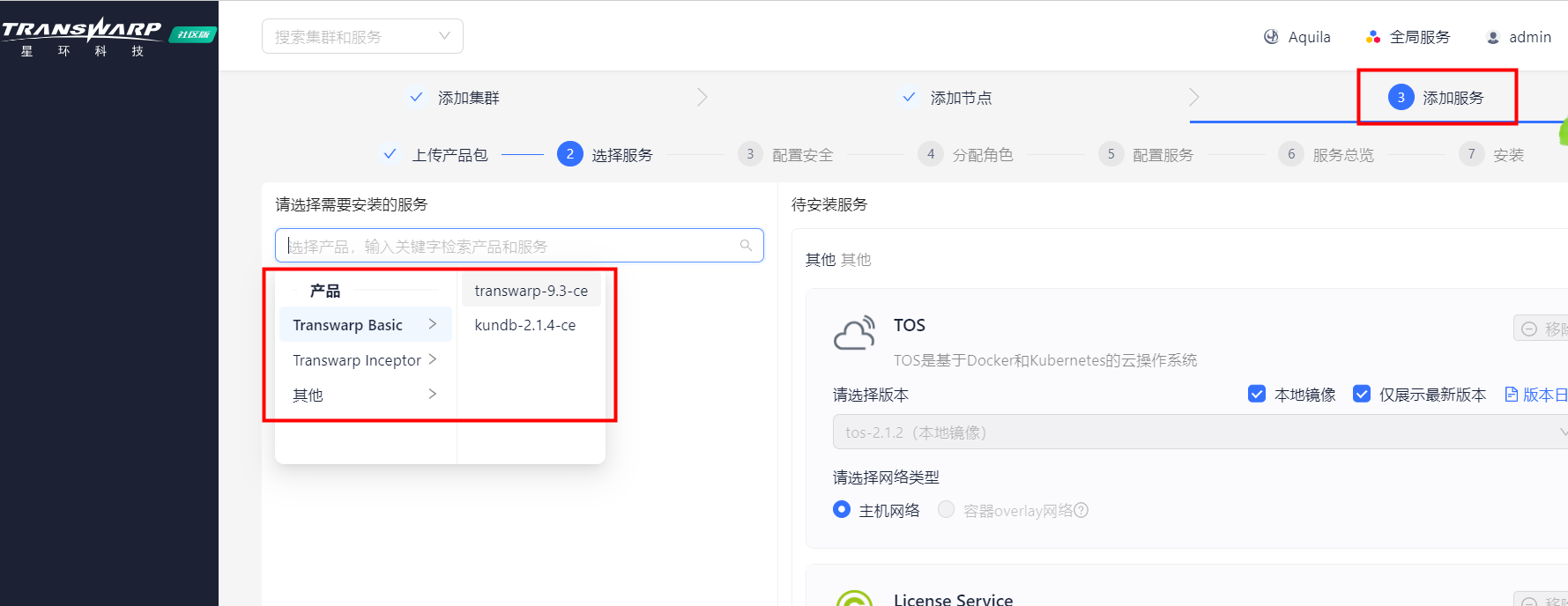Expand the 其他 category chevron
The image size is (1568, 606).
[x=432, y=394]
